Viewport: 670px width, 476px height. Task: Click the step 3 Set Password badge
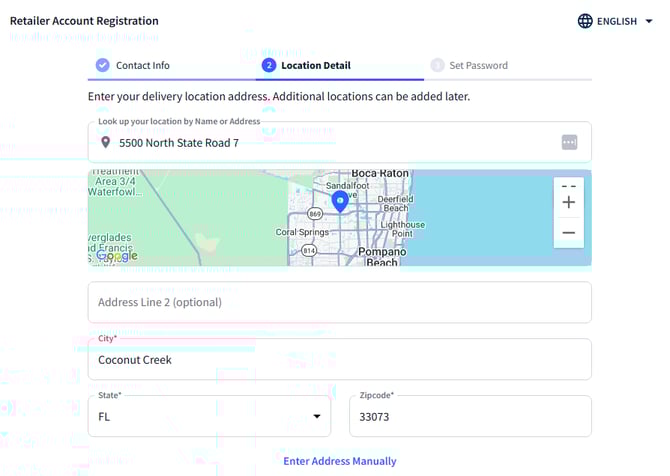437,65
